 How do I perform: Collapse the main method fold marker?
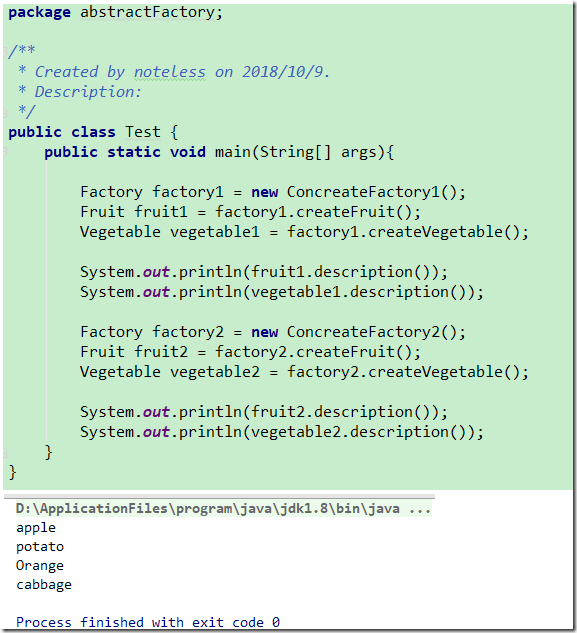click(5, 152)
